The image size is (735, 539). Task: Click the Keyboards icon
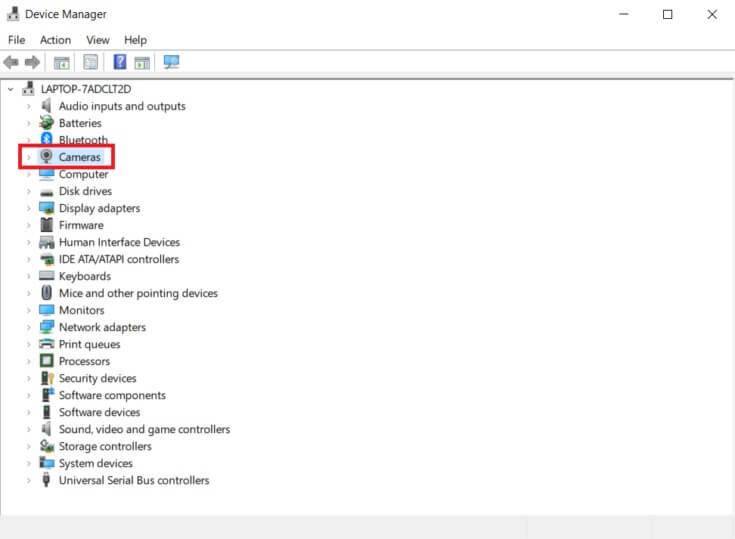(46, 276)
